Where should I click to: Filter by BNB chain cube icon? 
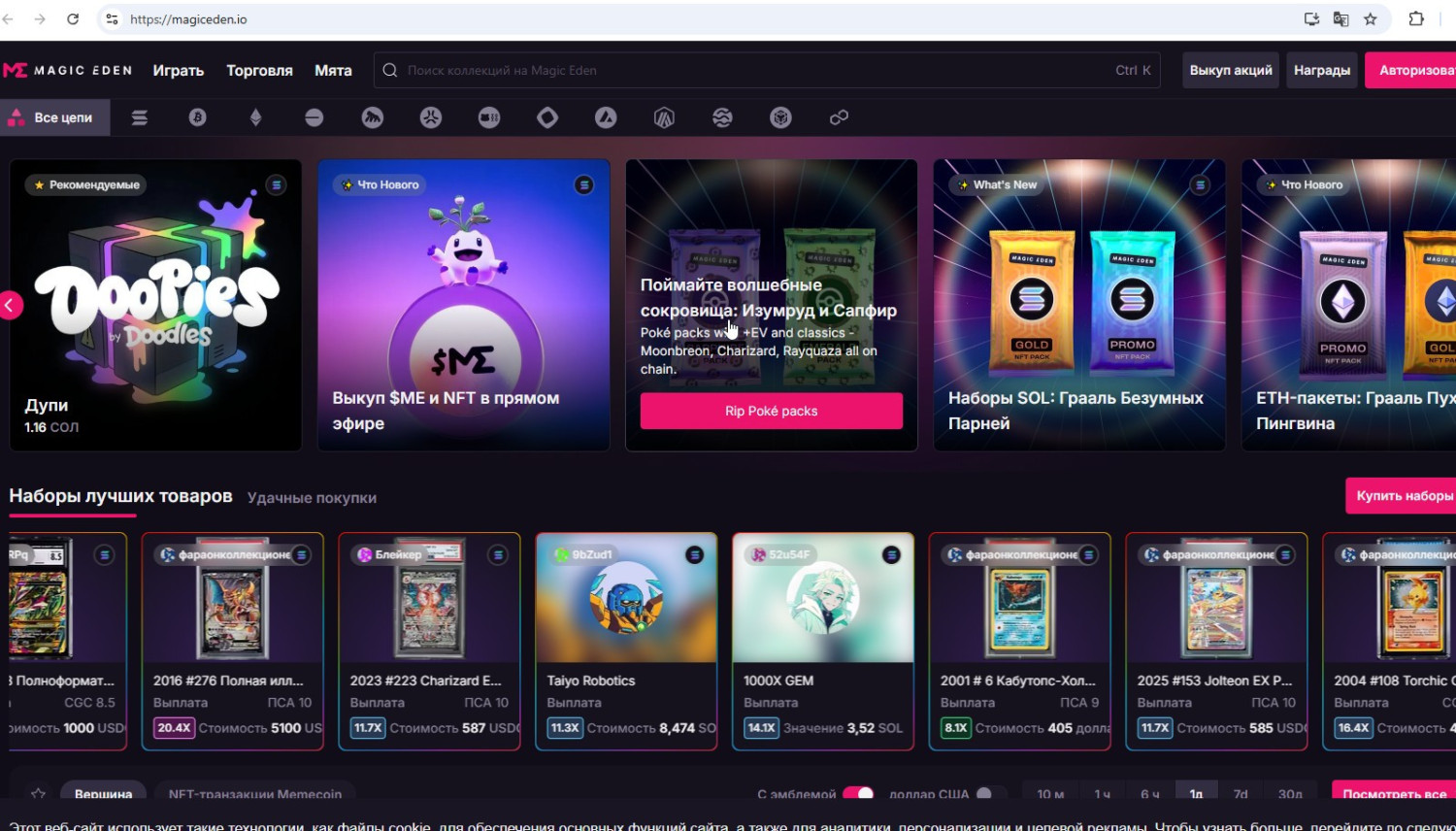coord(780,117)
